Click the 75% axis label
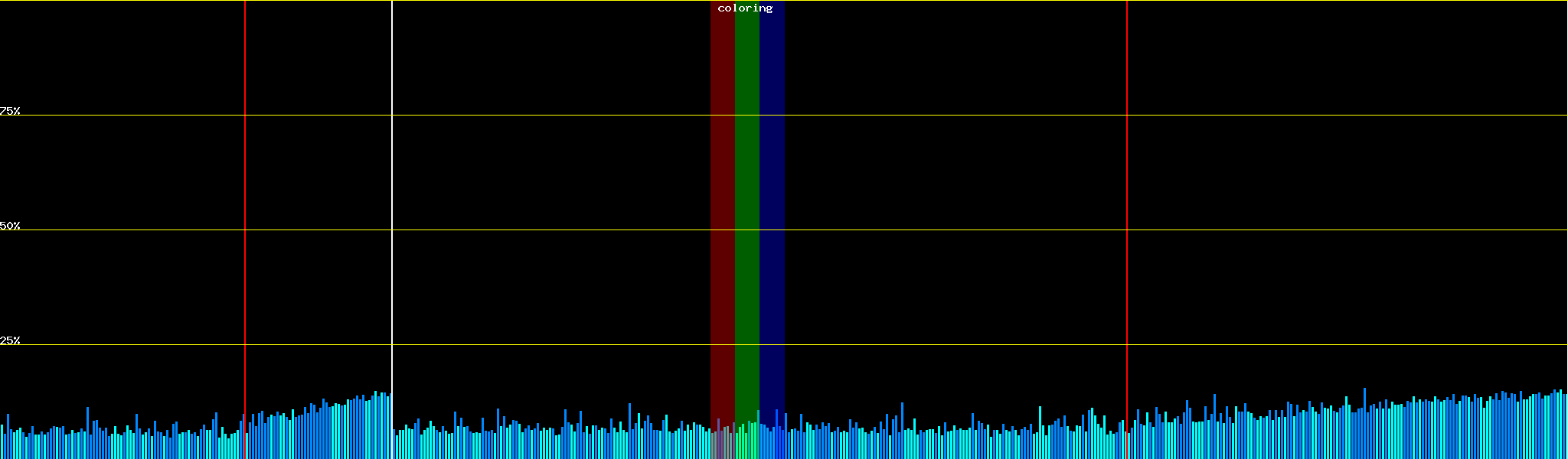 pos(10,111)
